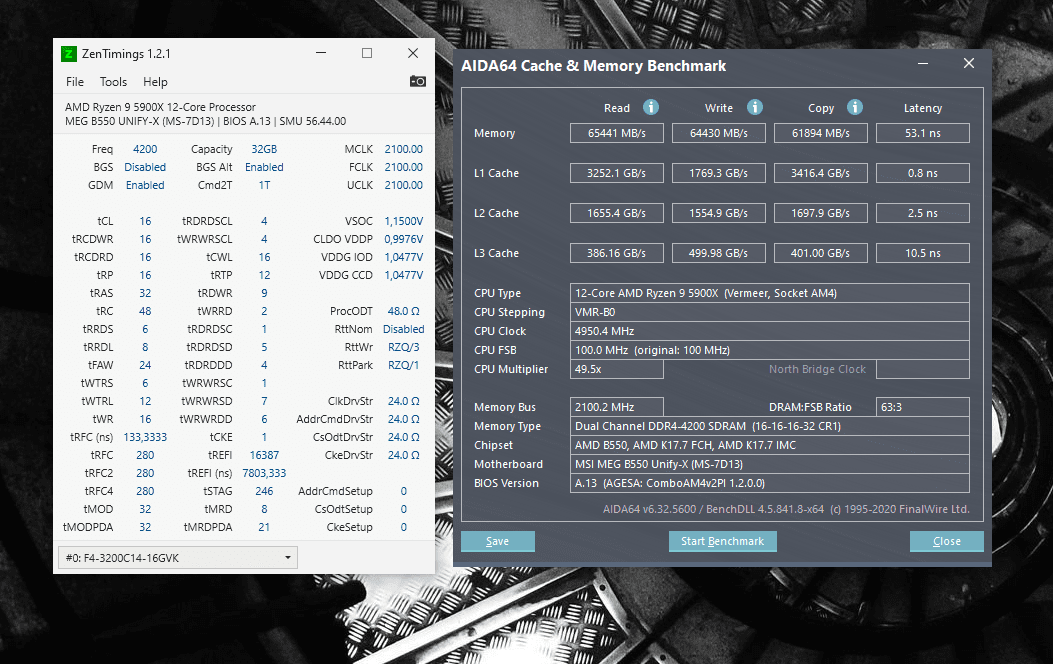
Task: Click the GDM value Enabled
Action: (145, 185)
